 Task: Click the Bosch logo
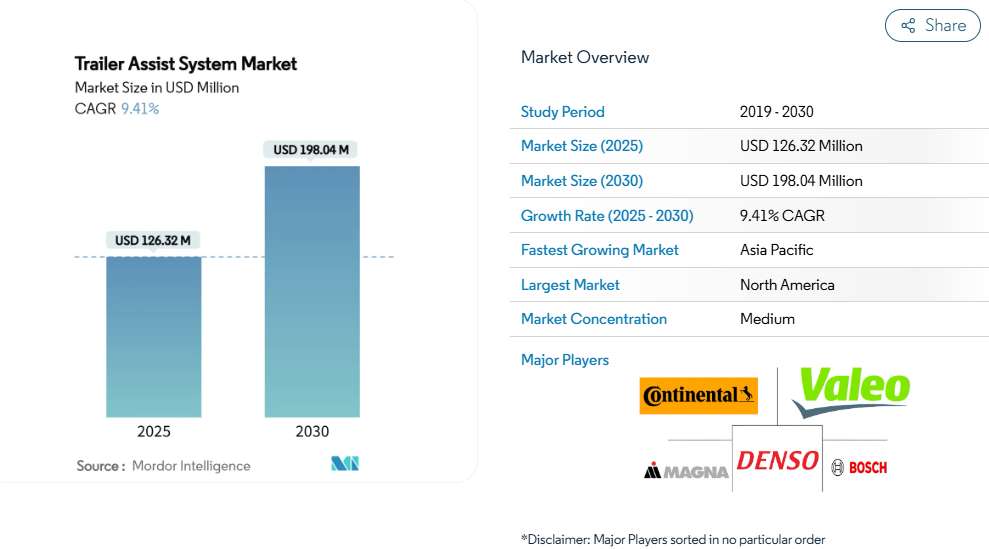click(x=859, y=467)
